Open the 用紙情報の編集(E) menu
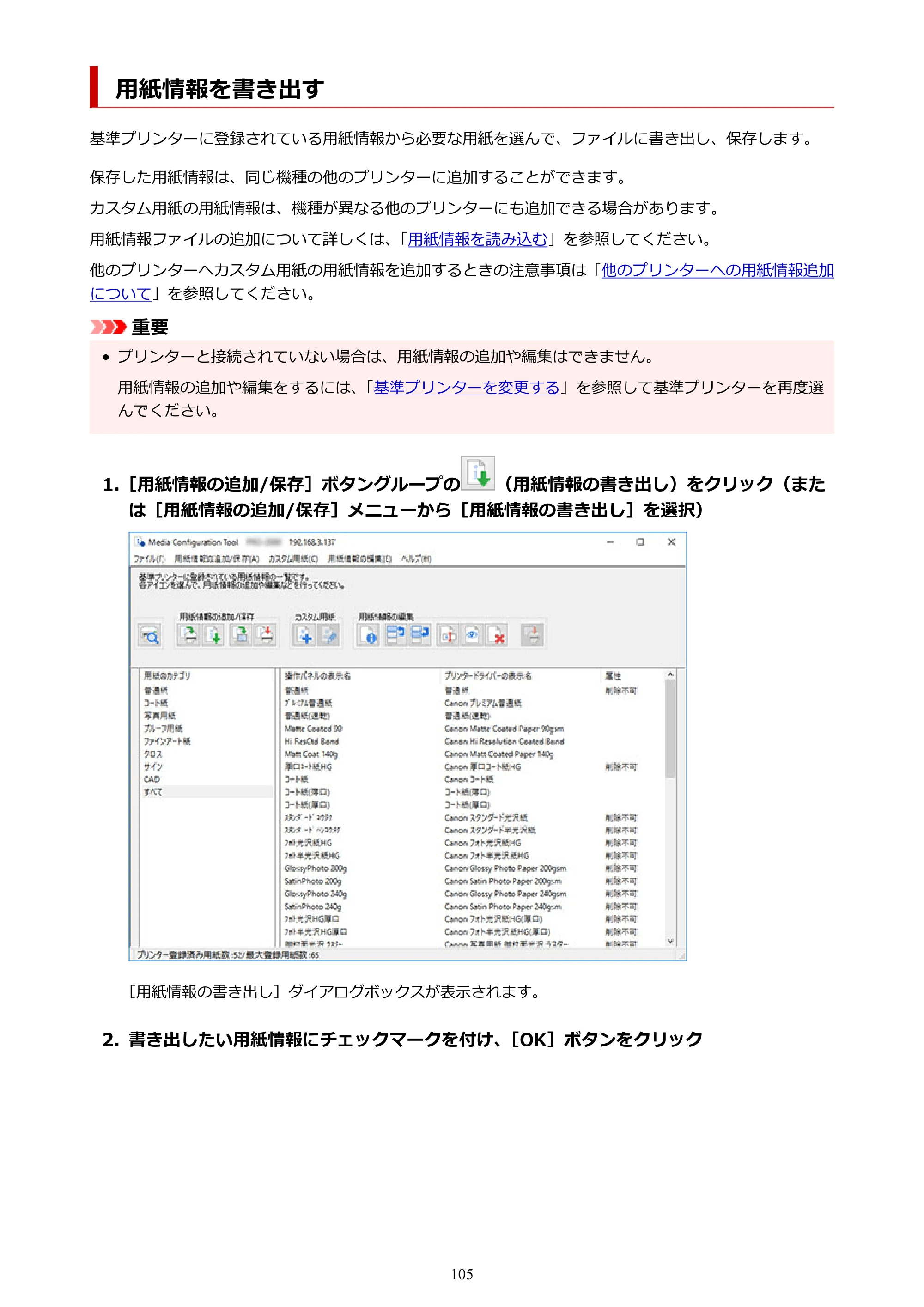Image resolution: width=924 pixels, height=1307 pixels. (359, 559)
